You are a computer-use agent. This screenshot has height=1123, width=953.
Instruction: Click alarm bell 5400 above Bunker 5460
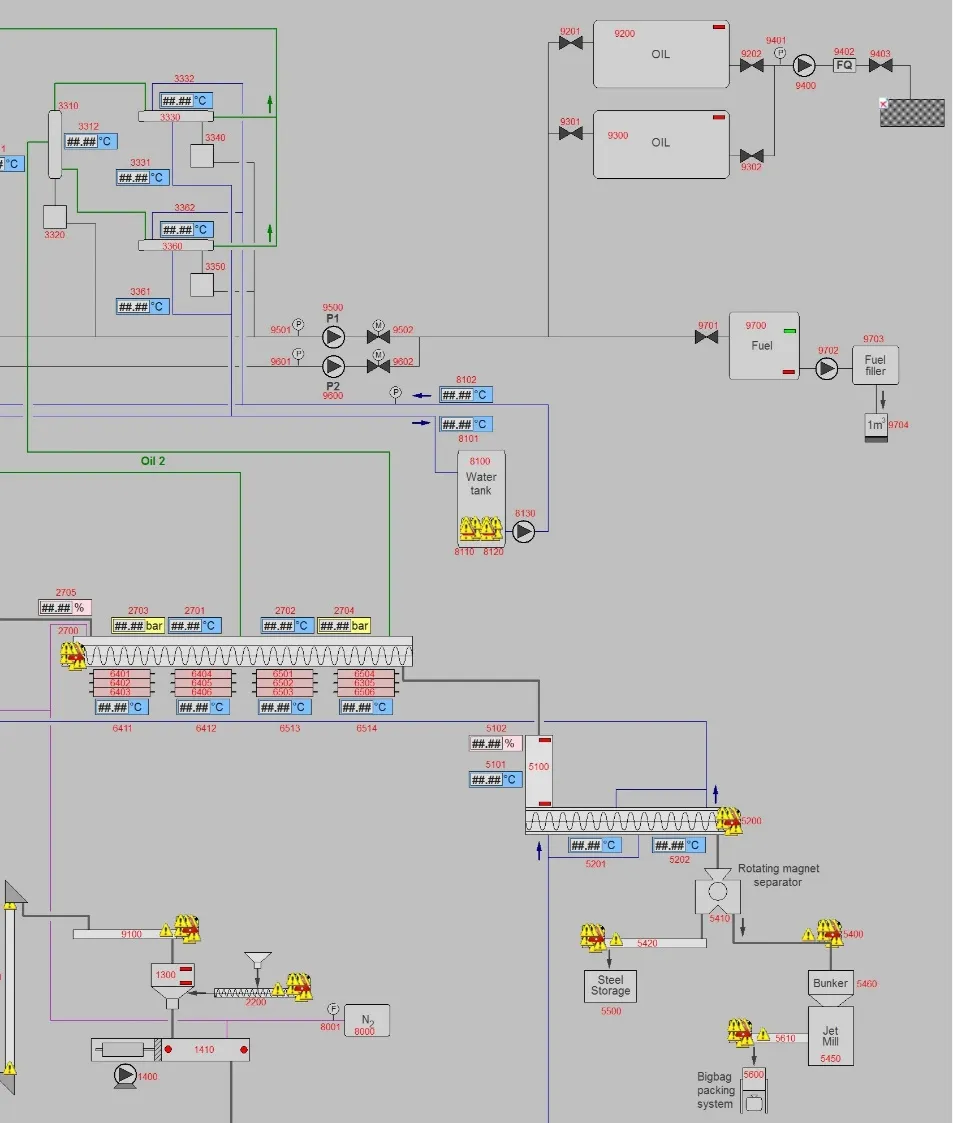(x=828, y=932)
